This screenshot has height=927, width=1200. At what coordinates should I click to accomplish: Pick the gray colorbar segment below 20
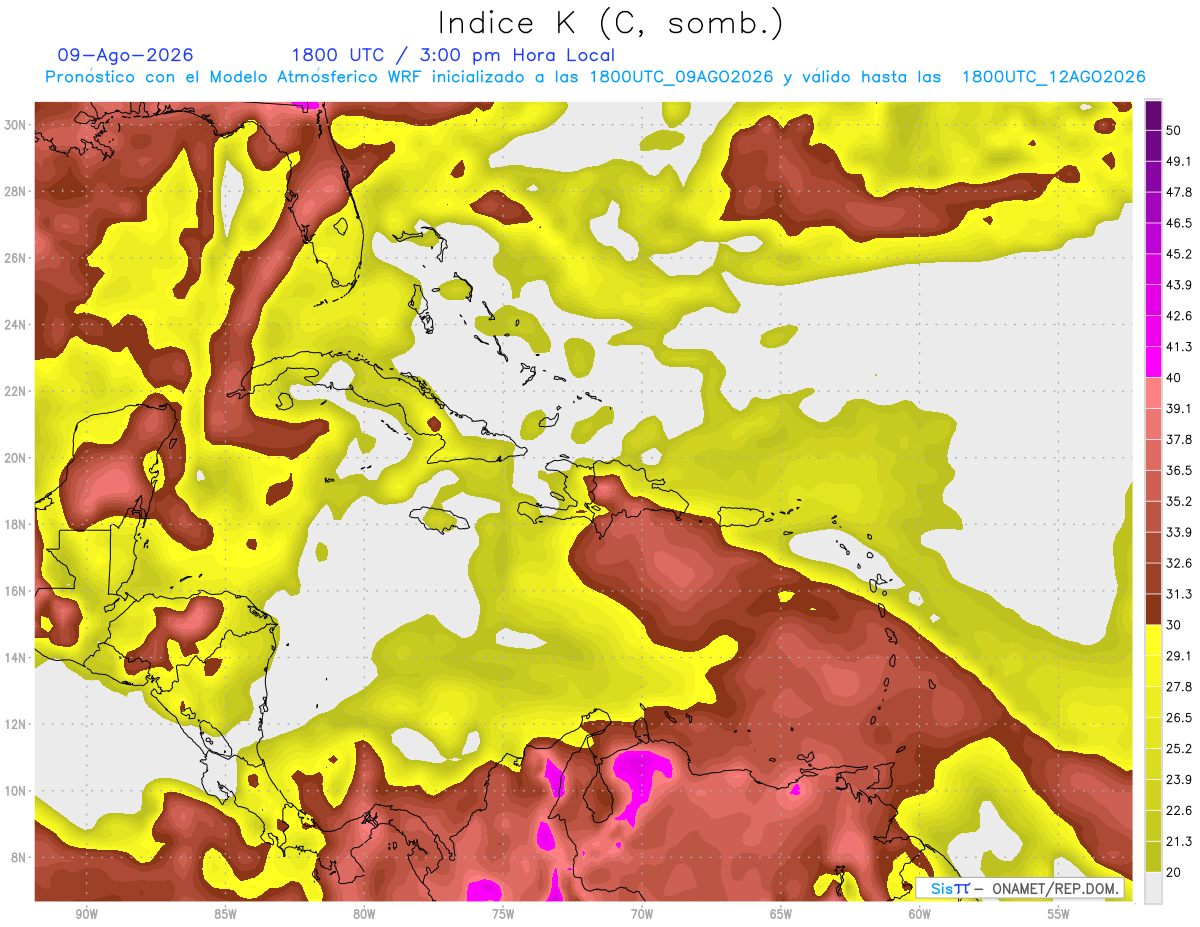[1153, 888]
